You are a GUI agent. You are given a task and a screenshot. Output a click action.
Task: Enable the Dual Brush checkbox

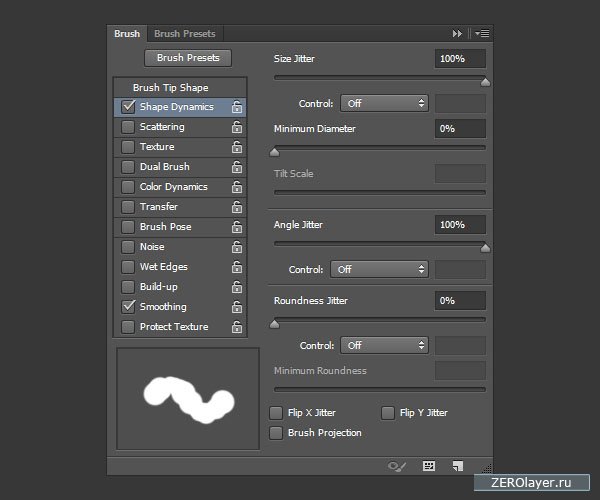click(x=128, y=167)
